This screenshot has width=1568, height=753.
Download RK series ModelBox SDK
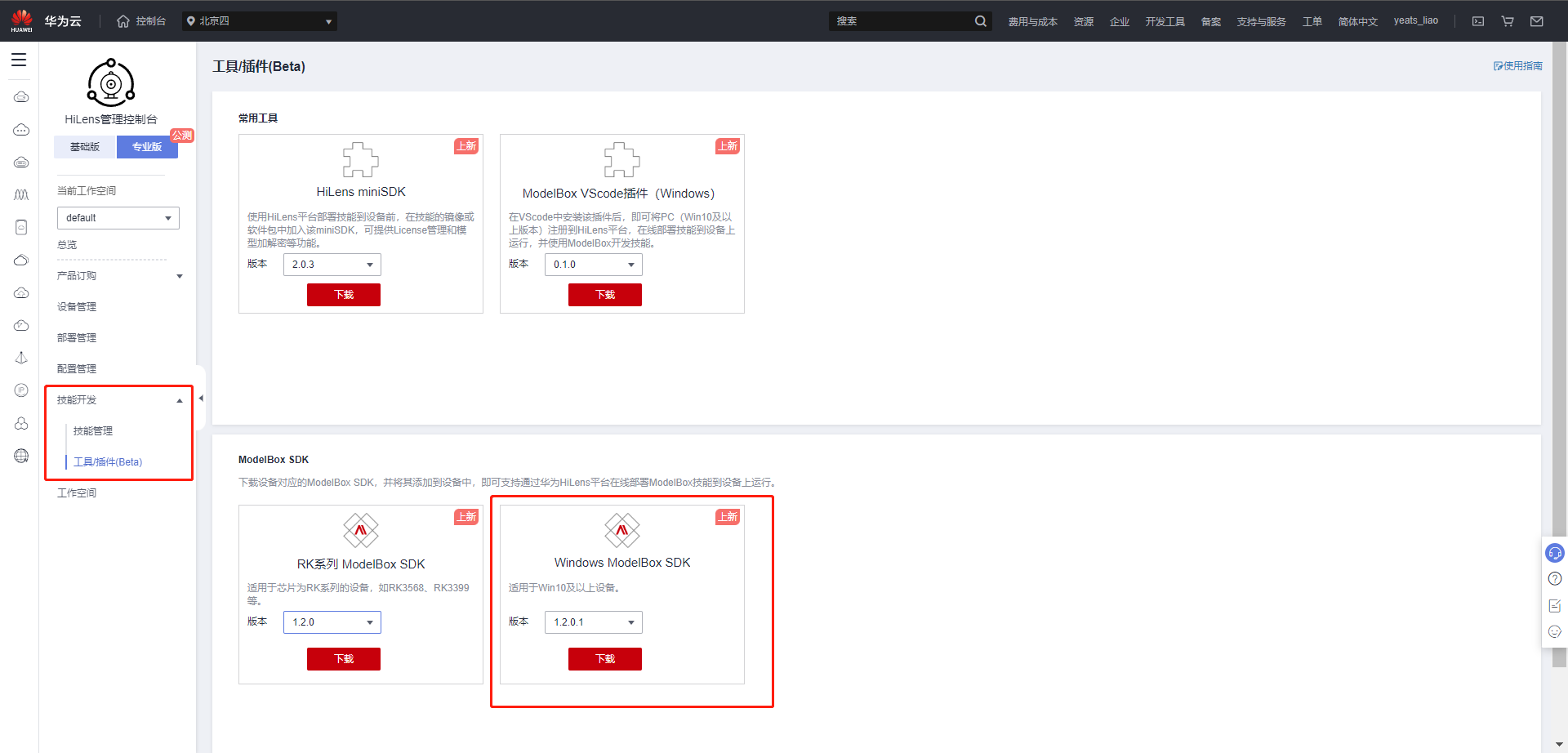(344, 659)
